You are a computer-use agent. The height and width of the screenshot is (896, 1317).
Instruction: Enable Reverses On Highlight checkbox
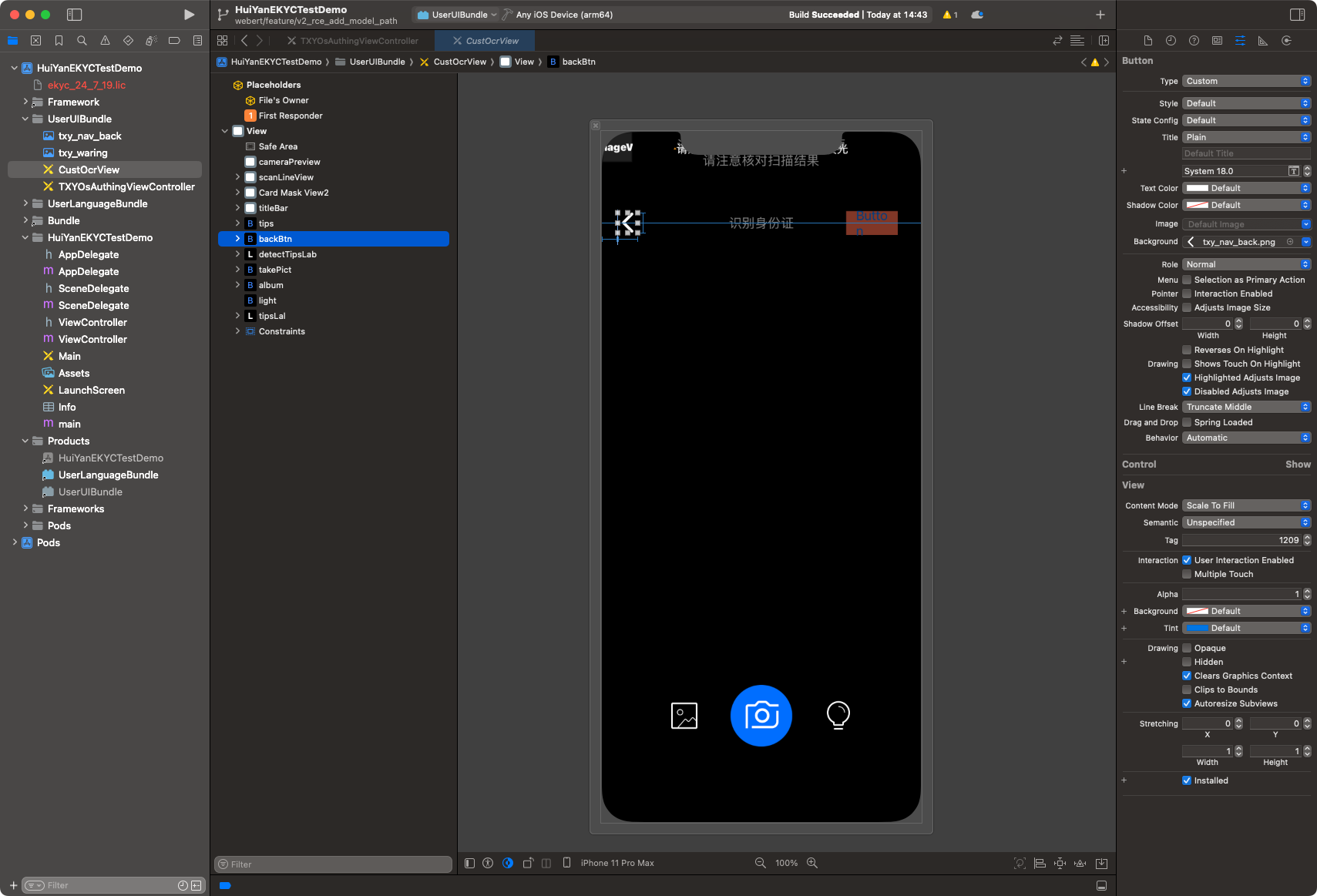click(1187, 350)
